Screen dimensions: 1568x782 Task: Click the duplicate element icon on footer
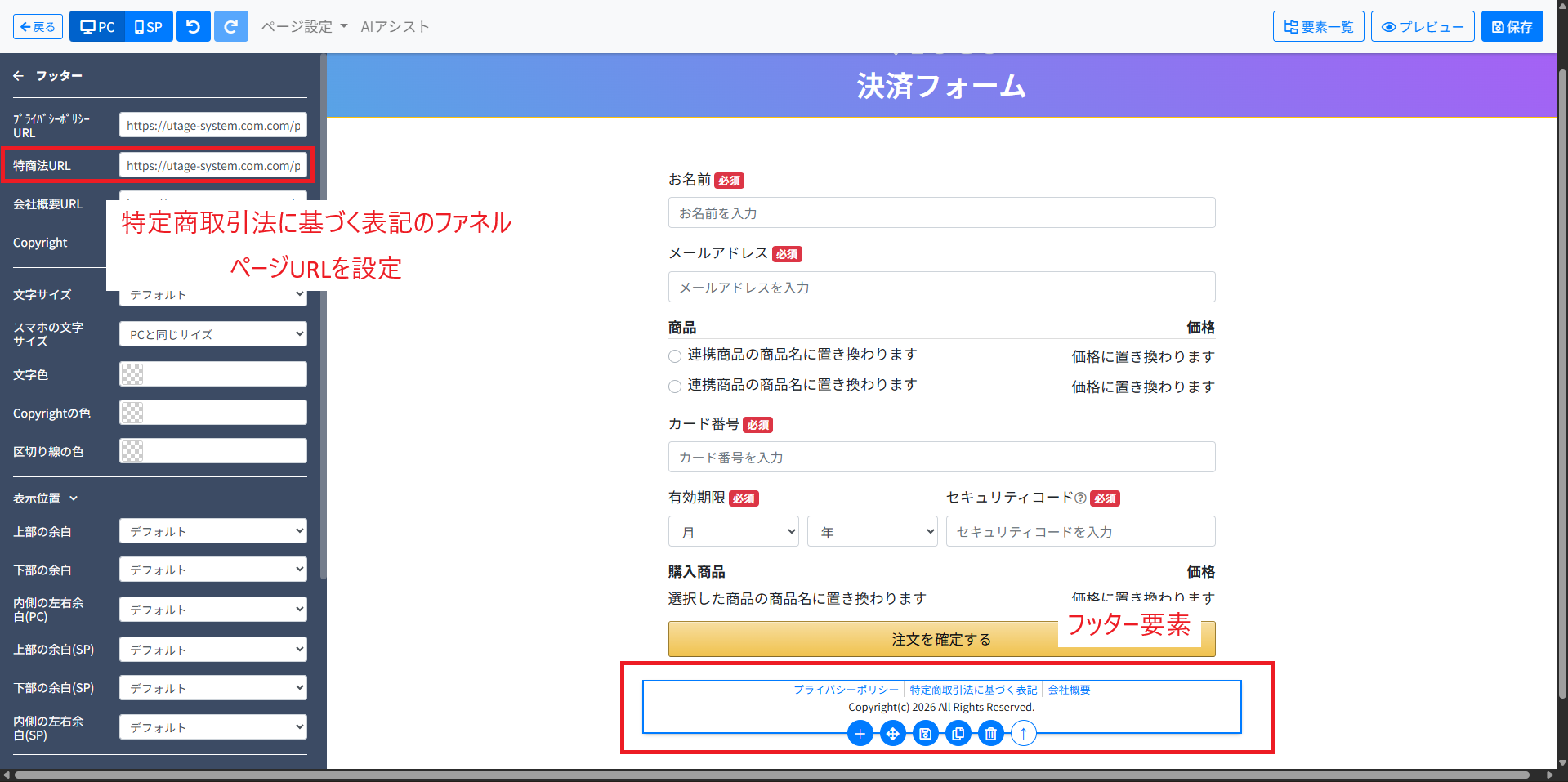tap(958, 734)
